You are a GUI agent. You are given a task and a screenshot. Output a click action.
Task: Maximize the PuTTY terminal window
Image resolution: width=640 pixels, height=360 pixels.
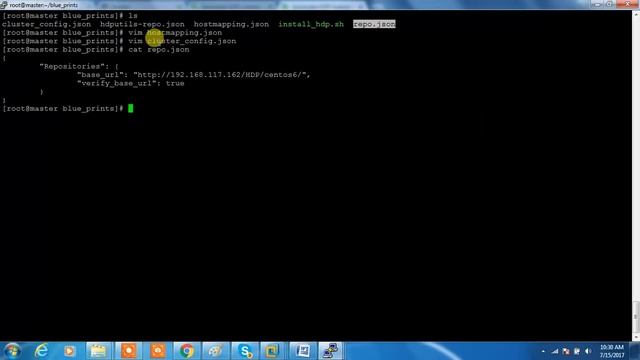tap(609, 4)
